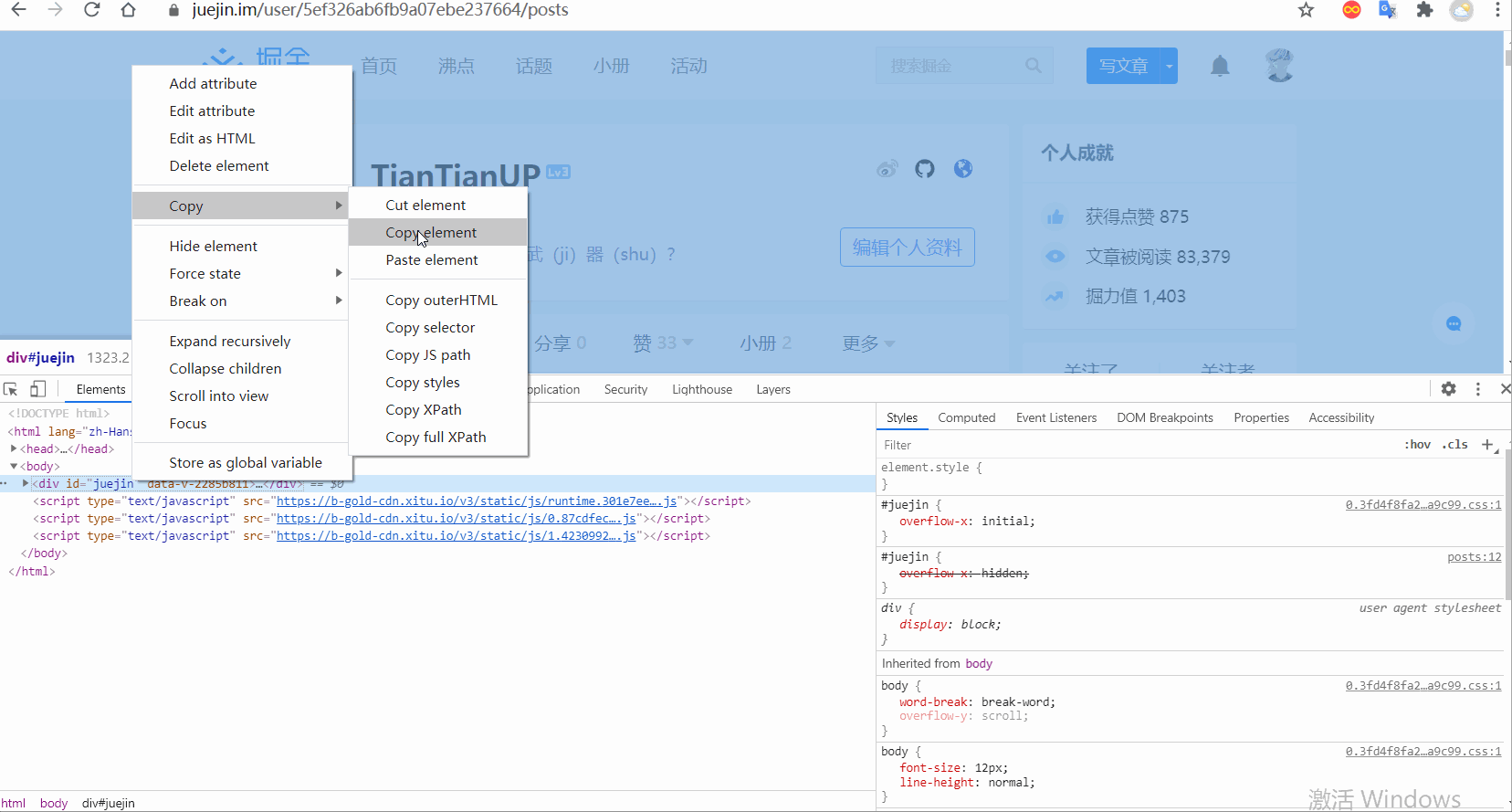This screenshot has height=812, width=1512.
Task: Choose Copy full XPath
Action: click(437, 437)
